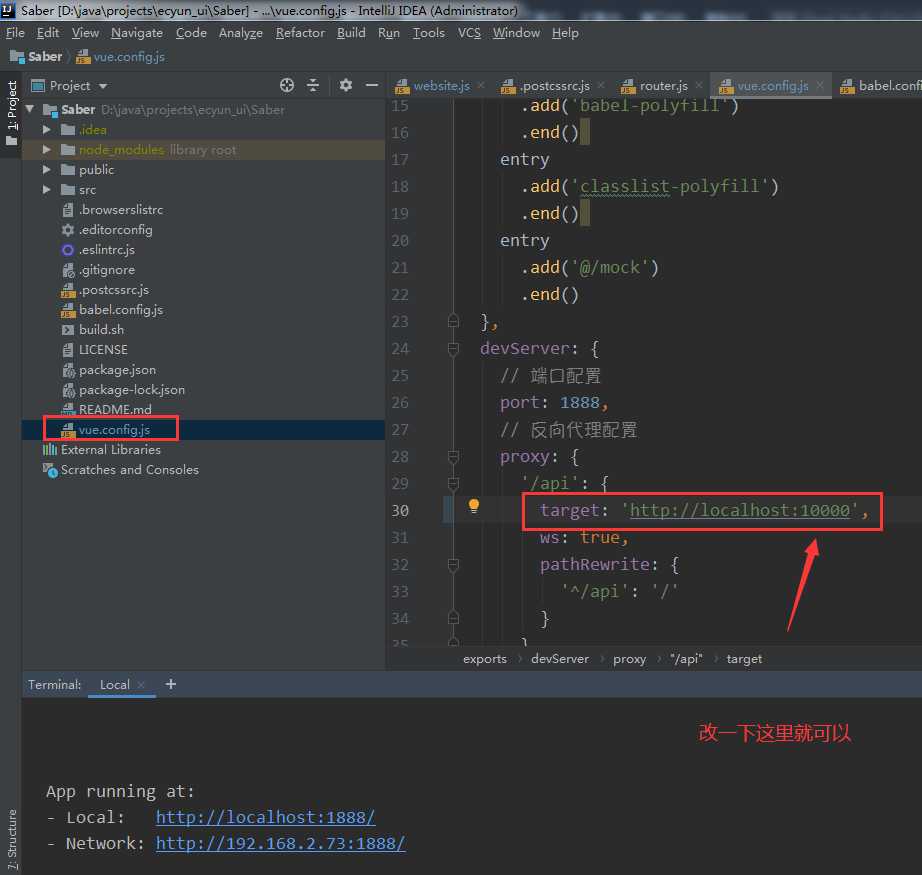Click the .eslintrc.js file icon

[x=68, y=250]
